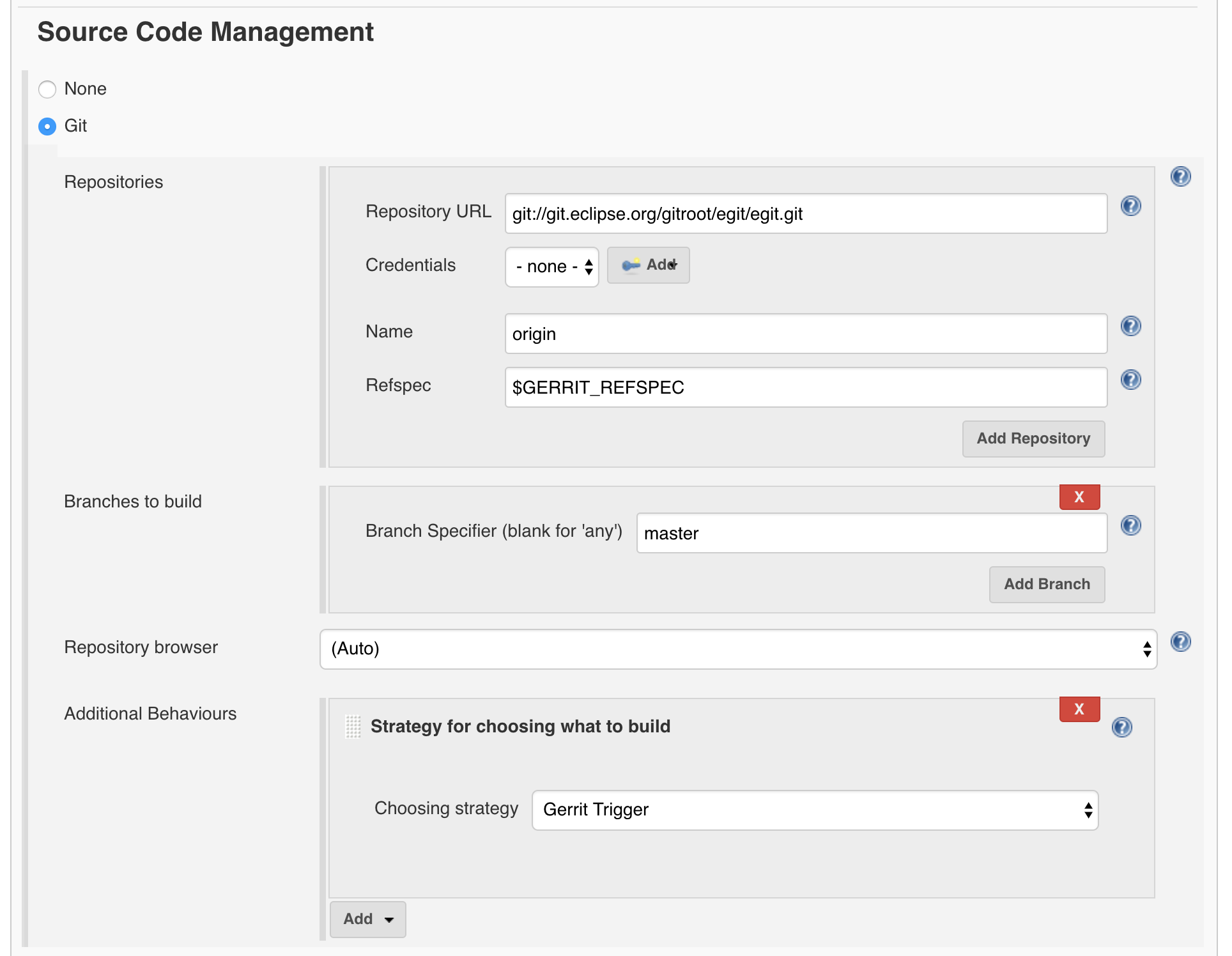Open the Repository browser (Auto) dropdown

(x=738, y=649)
